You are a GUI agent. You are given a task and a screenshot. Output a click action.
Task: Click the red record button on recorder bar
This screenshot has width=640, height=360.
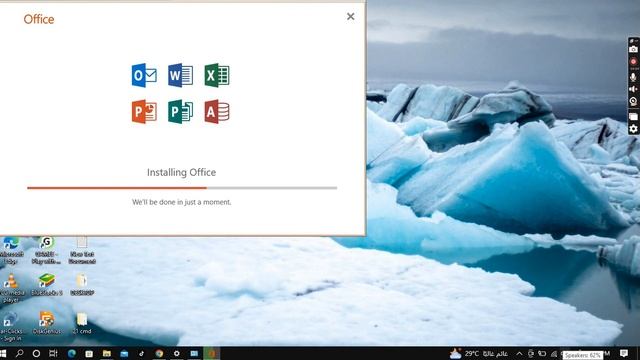click(633, 62)
